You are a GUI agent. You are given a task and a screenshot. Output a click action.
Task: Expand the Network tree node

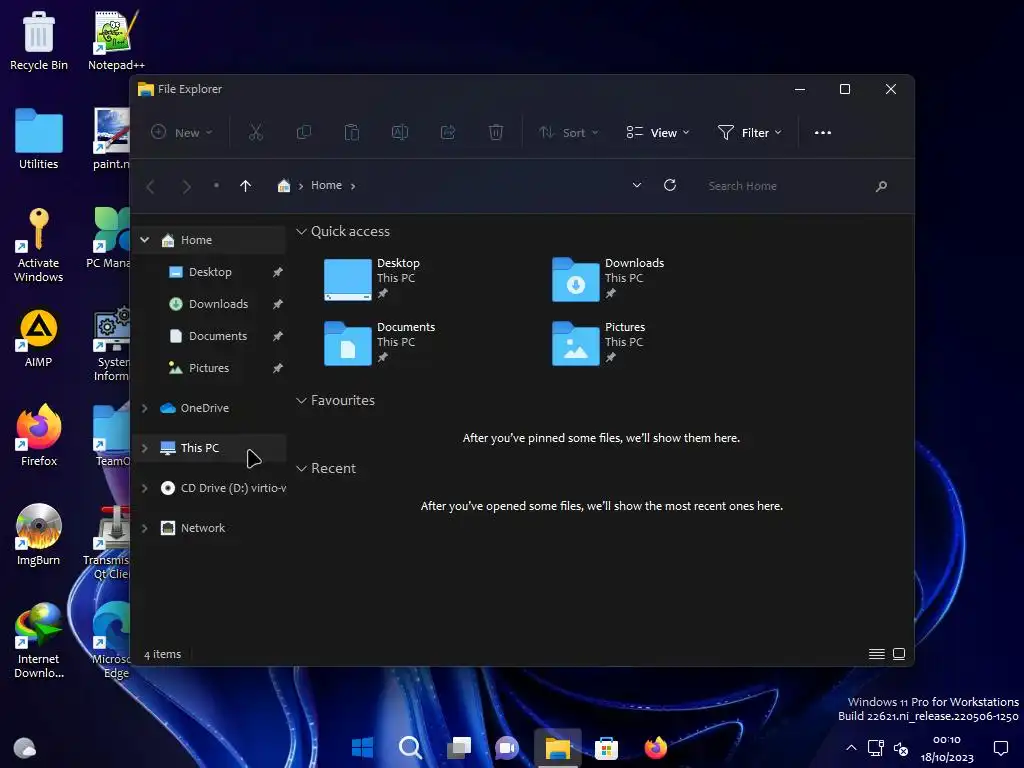click(x=145, y=528)
